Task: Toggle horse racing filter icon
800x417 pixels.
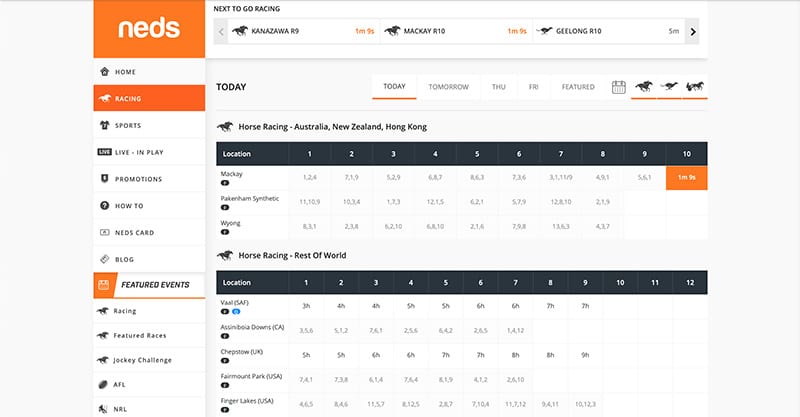Action: coord(644,86)
